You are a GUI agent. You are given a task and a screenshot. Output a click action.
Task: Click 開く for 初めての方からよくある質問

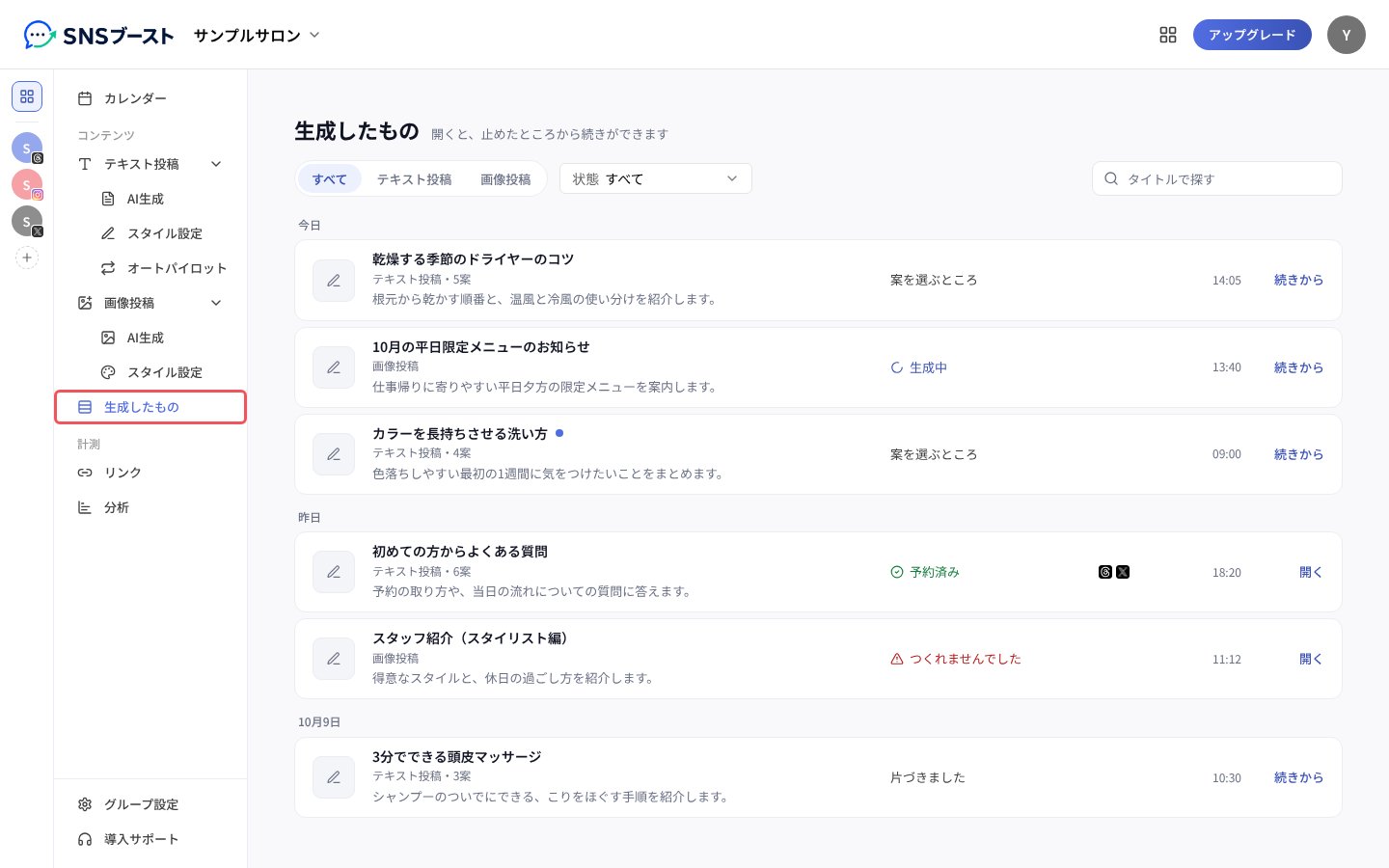pyautogui.click(x=1311, y=572)
